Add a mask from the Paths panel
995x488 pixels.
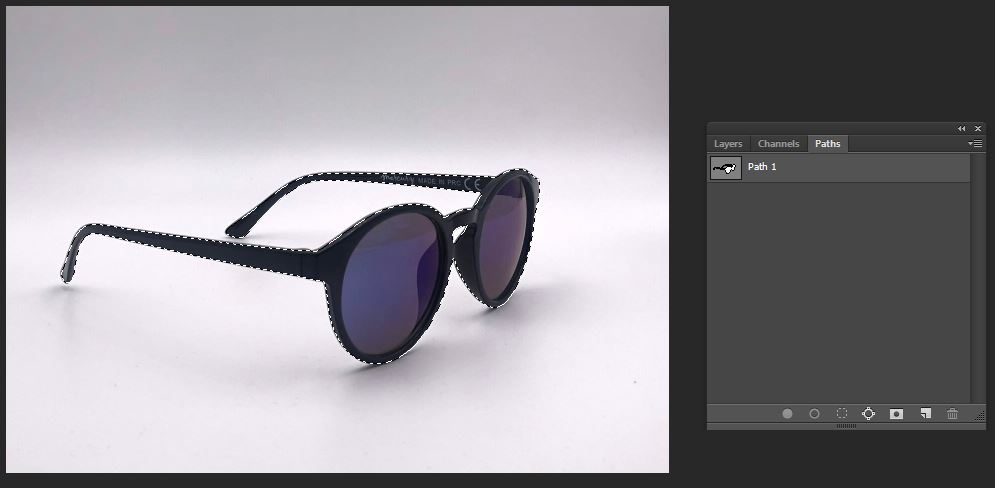tap(896, 414)
